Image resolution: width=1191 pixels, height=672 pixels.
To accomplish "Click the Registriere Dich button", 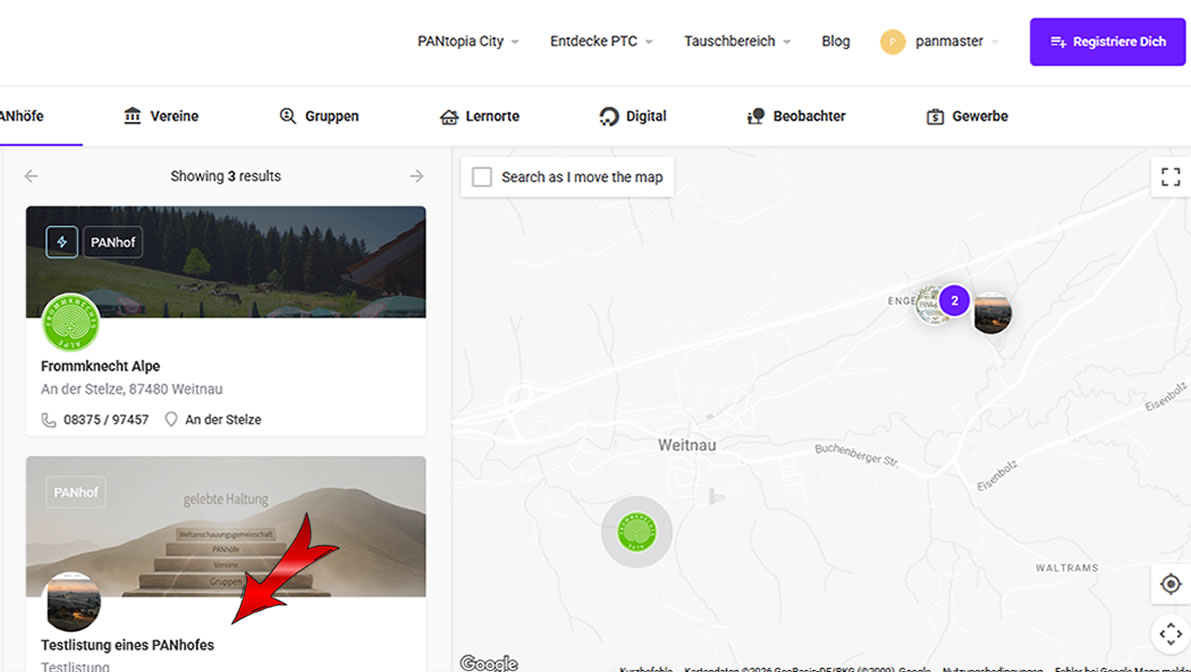I will click(x=1107, y=42).
